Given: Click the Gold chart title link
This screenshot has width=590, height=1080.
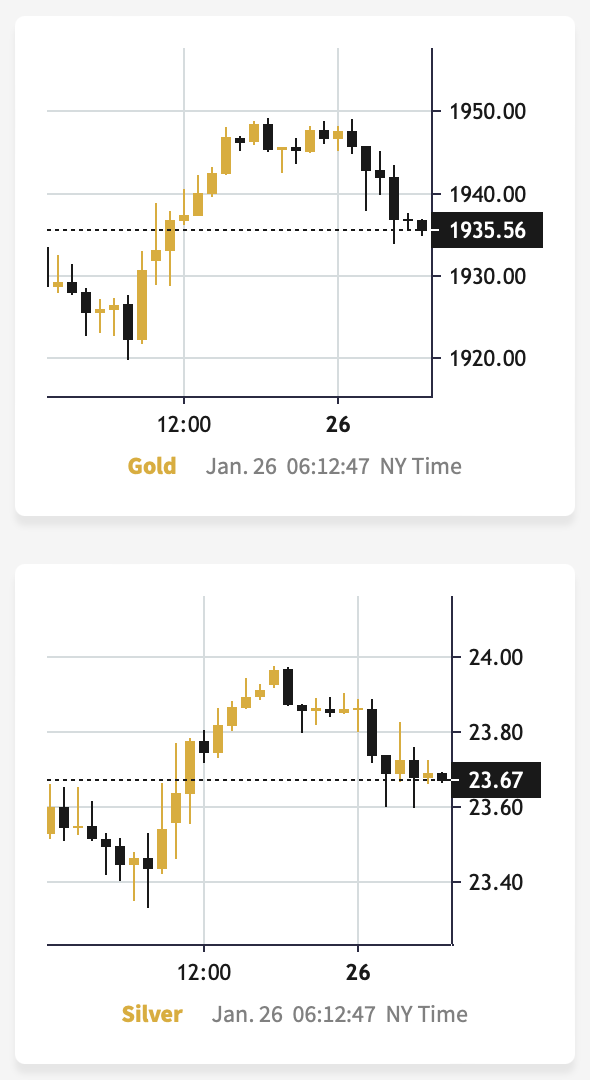Looking at the screenshot, I should point(152,466).
